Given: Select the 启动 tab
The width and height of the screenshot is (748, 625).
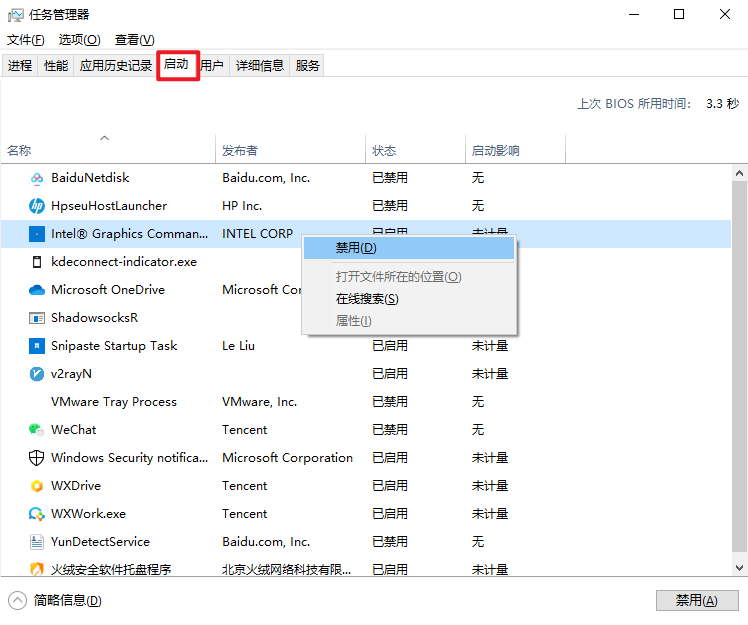Looking at the screenshot, I should tap(177, 64).
